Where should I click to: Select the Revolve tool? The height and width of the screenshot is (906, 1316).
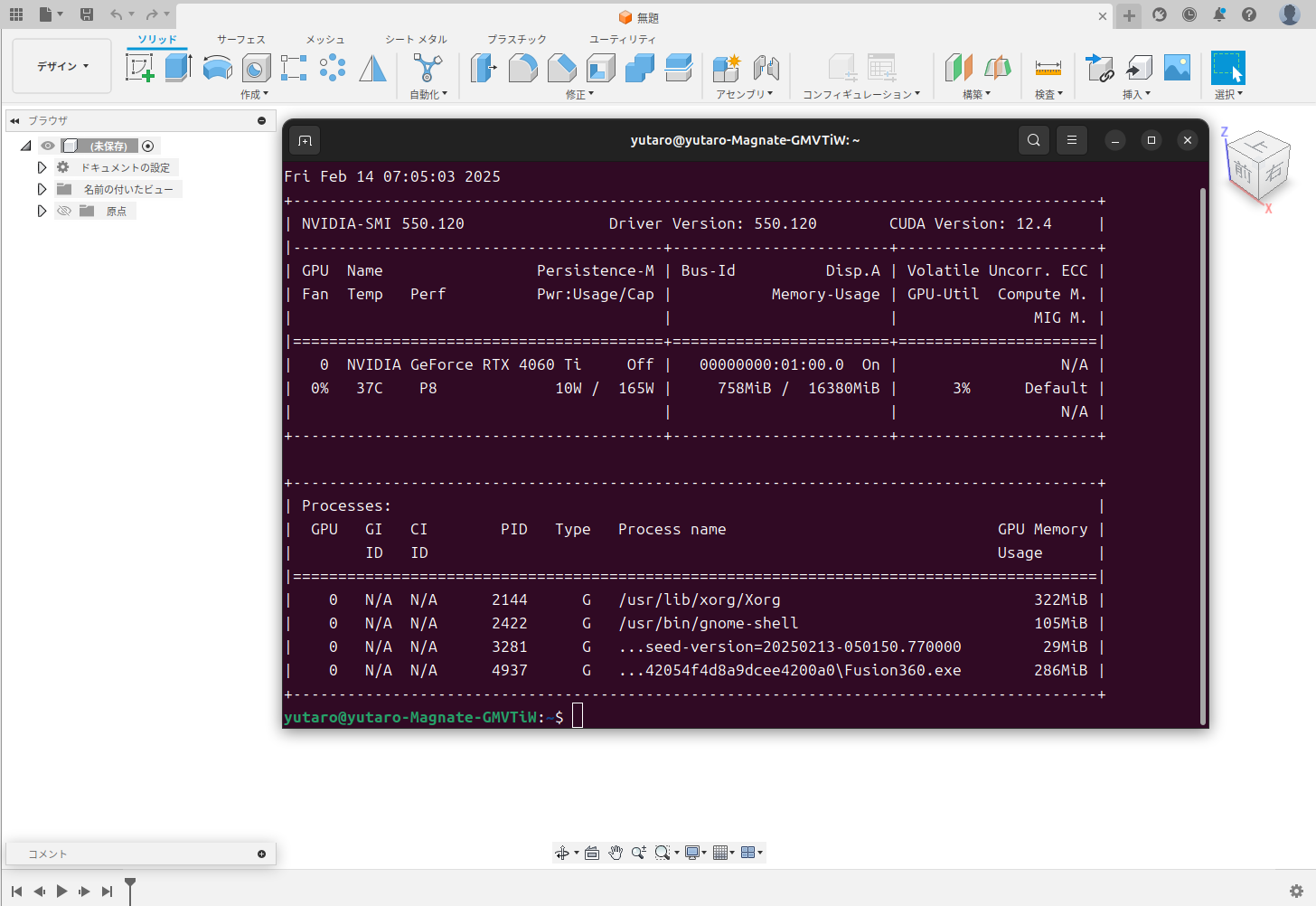[217, 68]
